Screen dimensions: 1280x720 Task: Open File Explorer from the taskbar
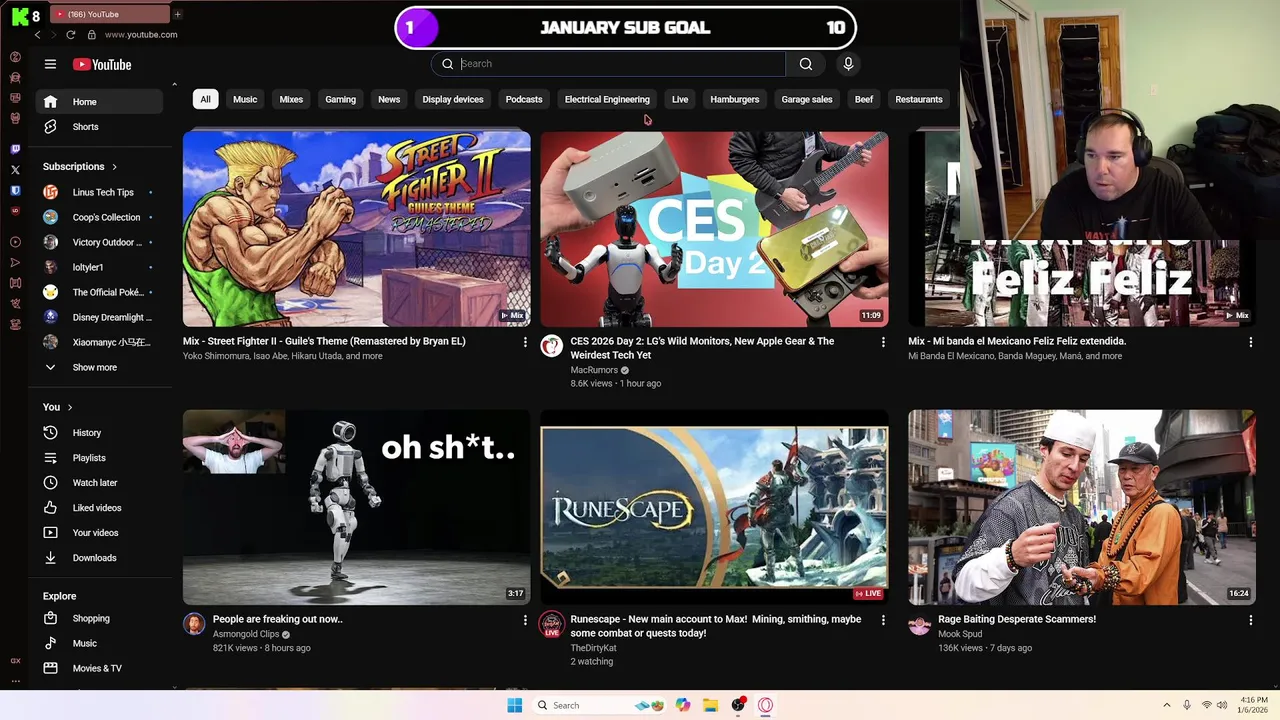pos(710,705)
